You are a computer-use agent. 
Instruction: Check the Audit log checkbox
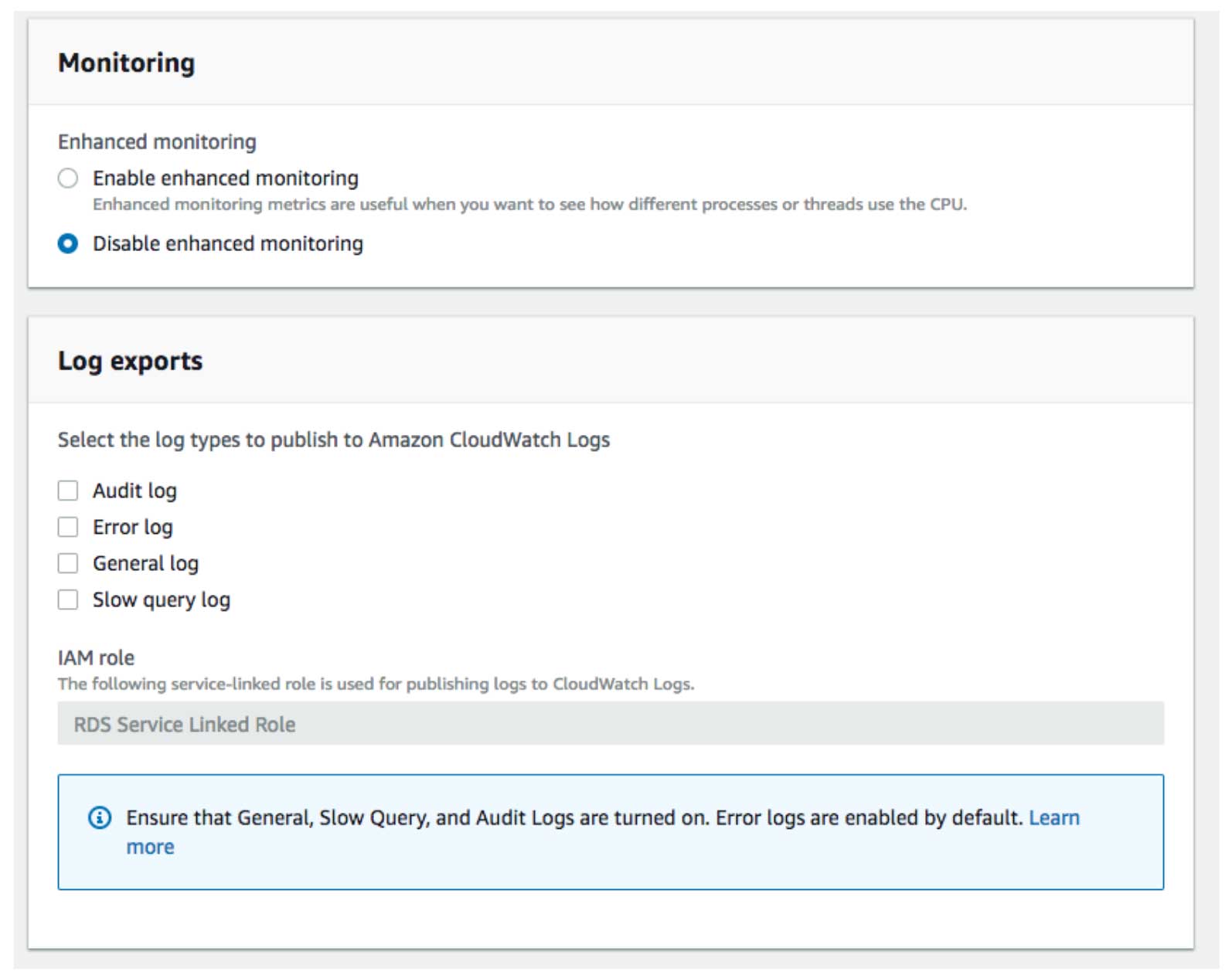(x=68, y=491)
